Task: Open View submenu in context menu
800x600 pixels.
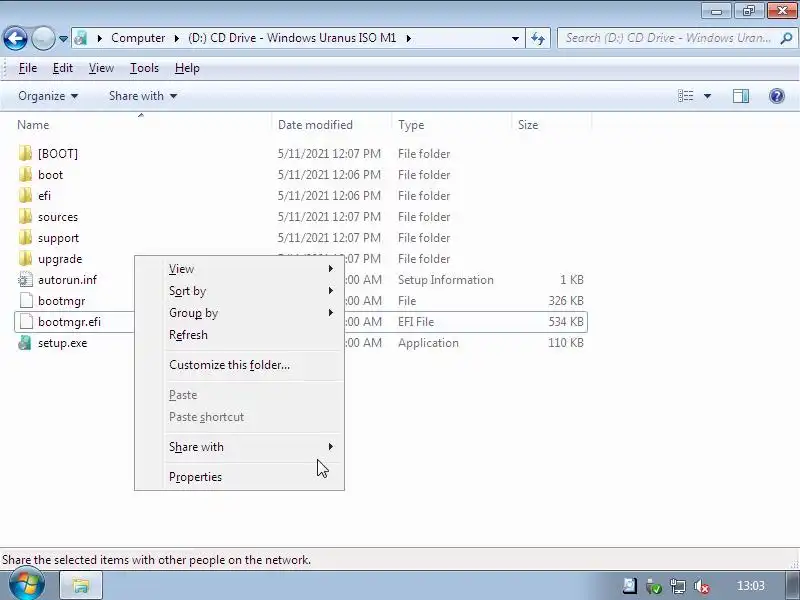Action: [252, 269]
